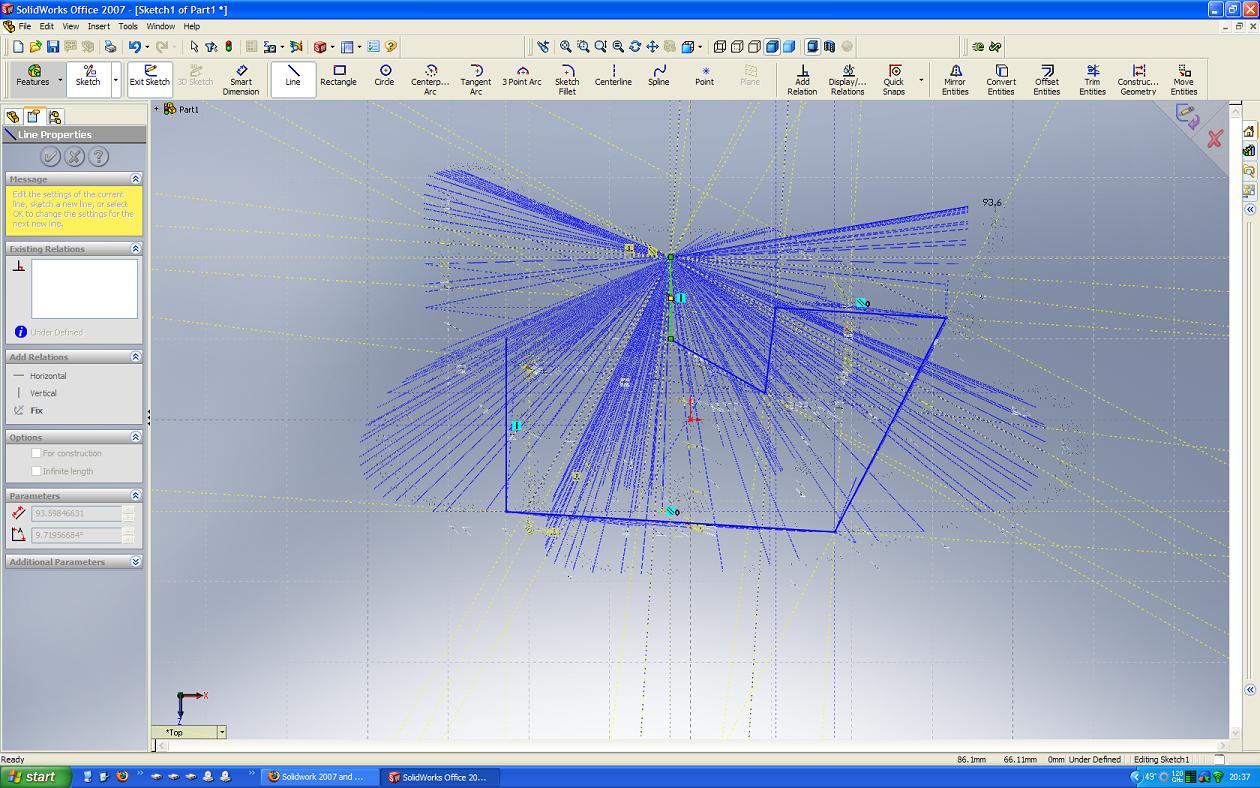This screenshot has height=788, width=1260.
Task: Collapse the Options section
Action: 136,437
